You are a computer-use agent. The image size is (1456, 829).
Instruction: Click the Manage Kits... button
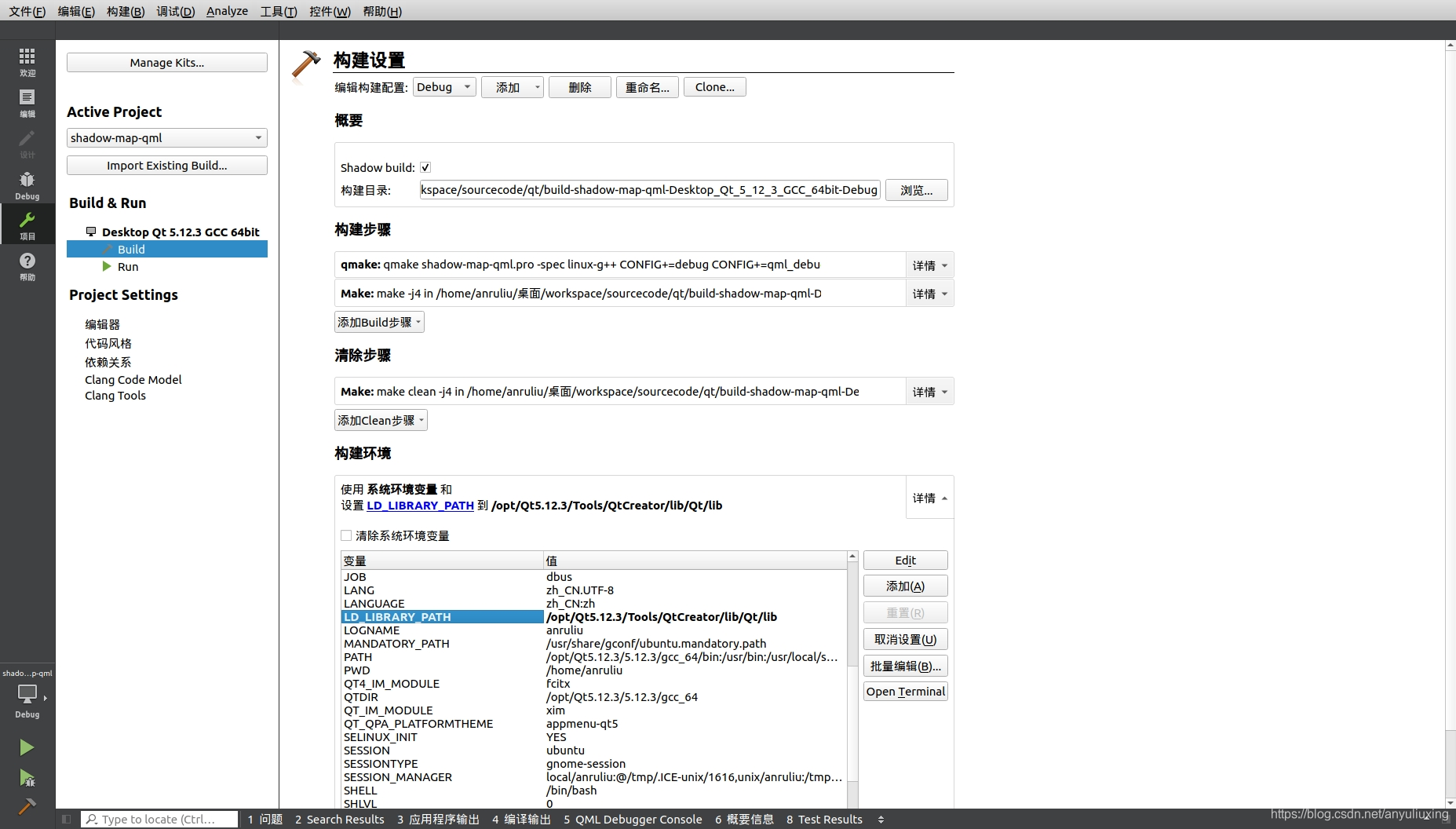tap(166, 63)
